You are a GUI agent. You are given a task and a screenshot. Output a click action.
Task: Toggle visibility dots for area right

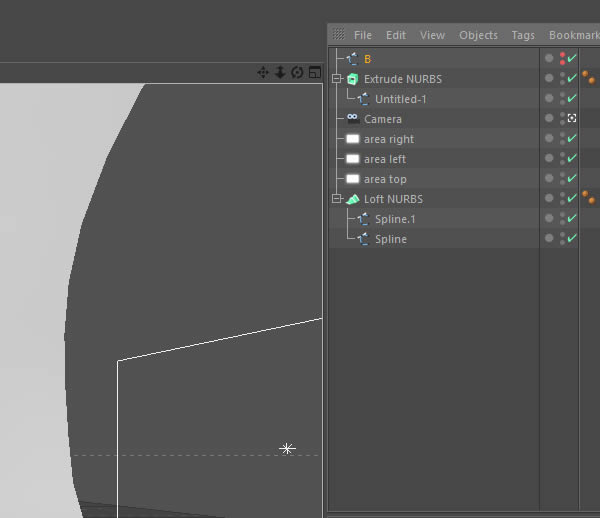[562, 138]
